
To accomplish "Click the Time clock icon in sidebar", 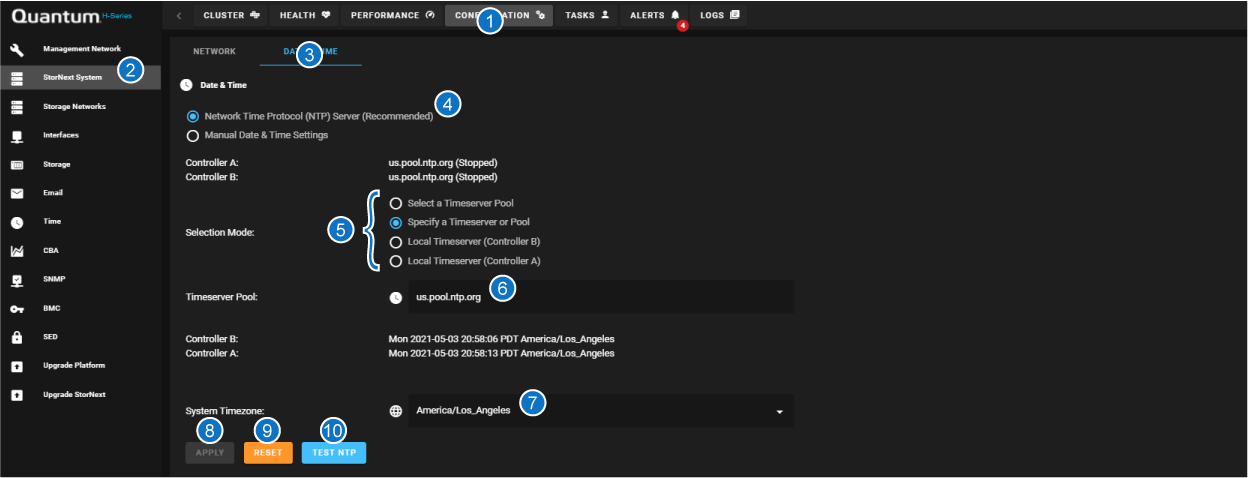I will point(17,222).
